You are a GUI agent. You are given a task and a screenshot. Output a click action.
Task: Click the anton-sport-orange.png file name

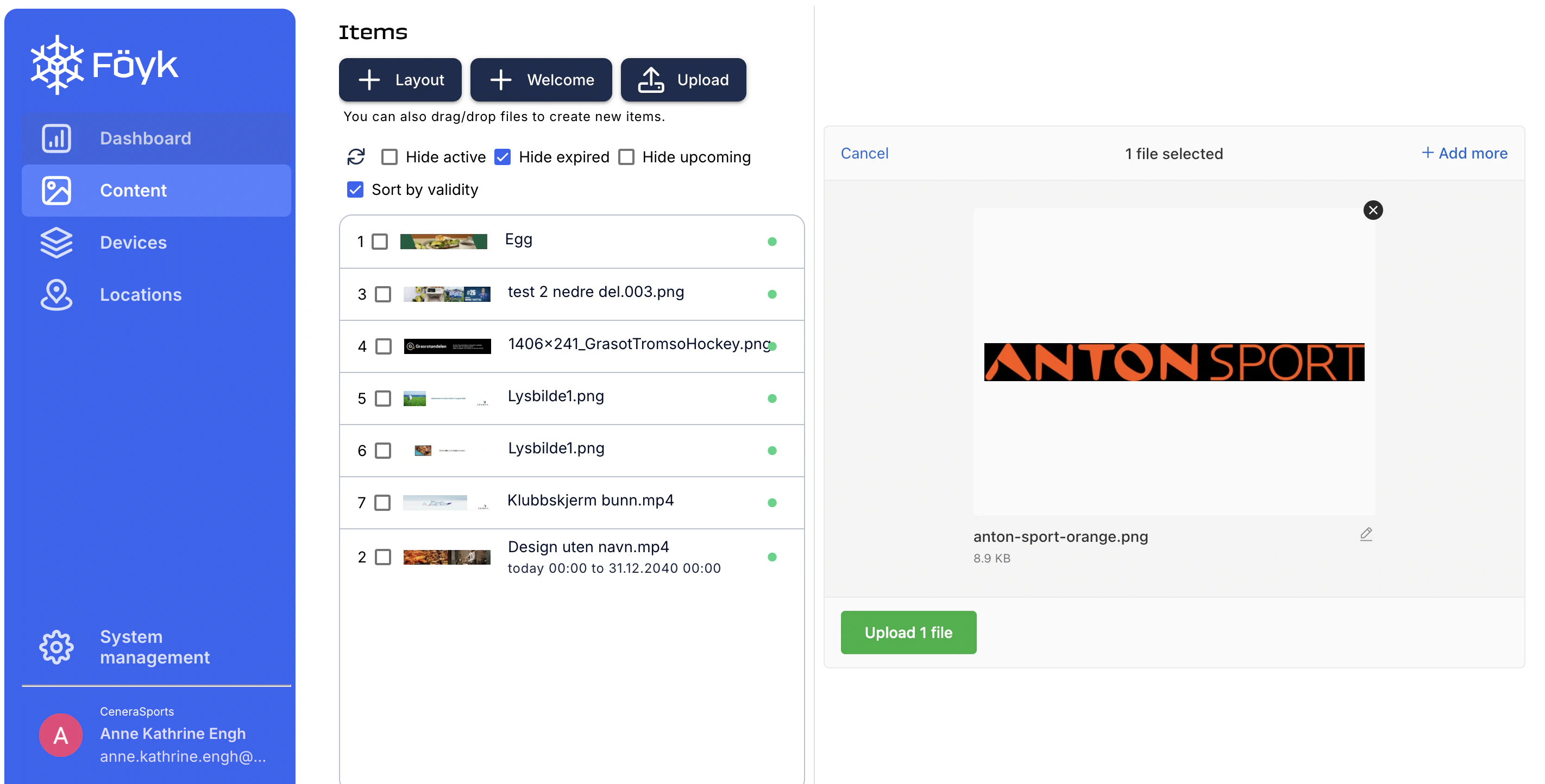1060,537
